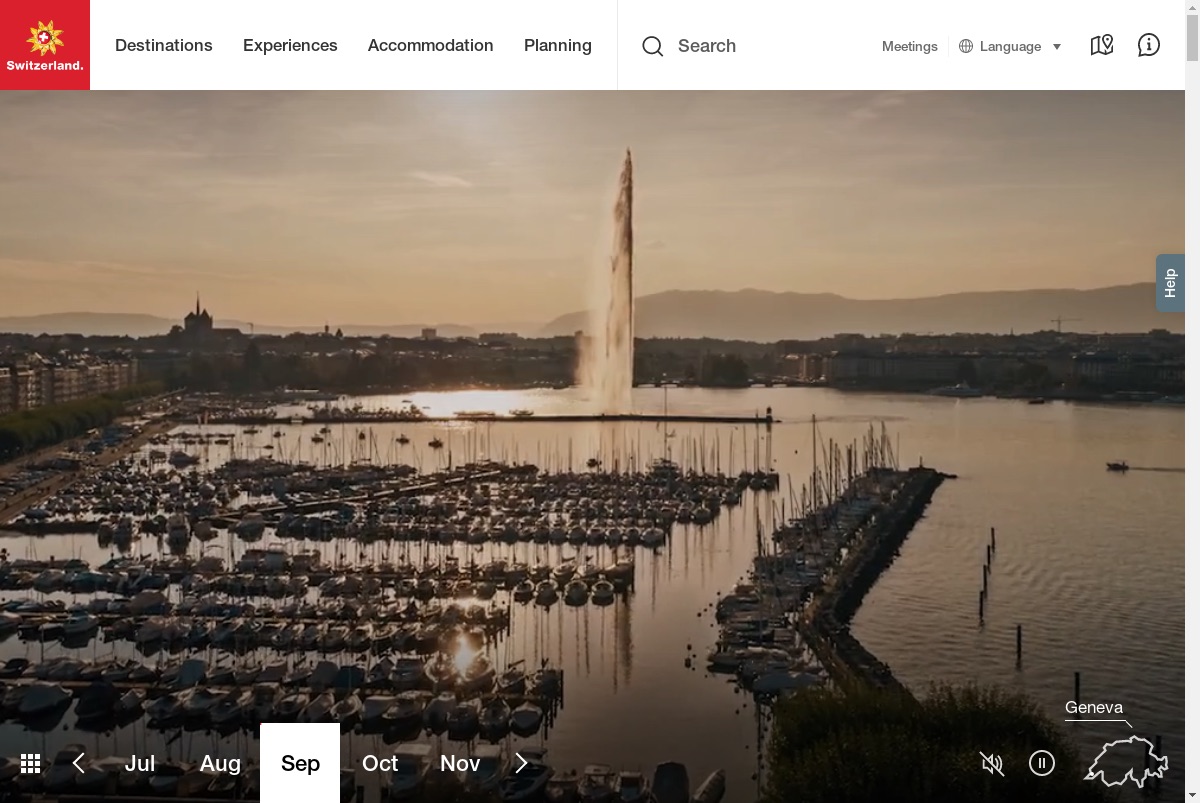
Task: Open the Planning menu
Action: 558,45
